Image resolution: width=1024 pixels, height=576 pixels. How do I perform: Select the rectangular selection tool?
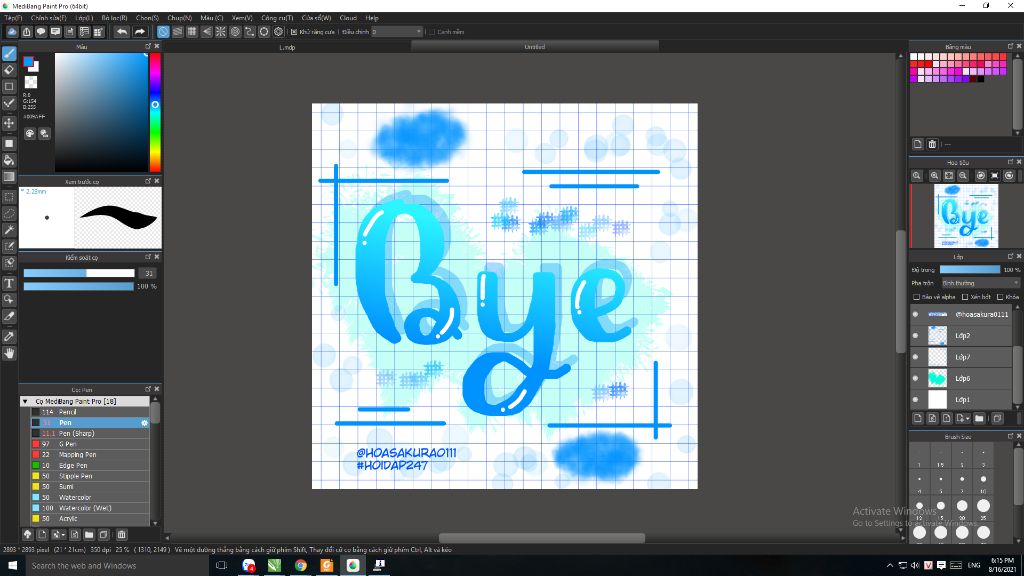(x=9, y=197)
